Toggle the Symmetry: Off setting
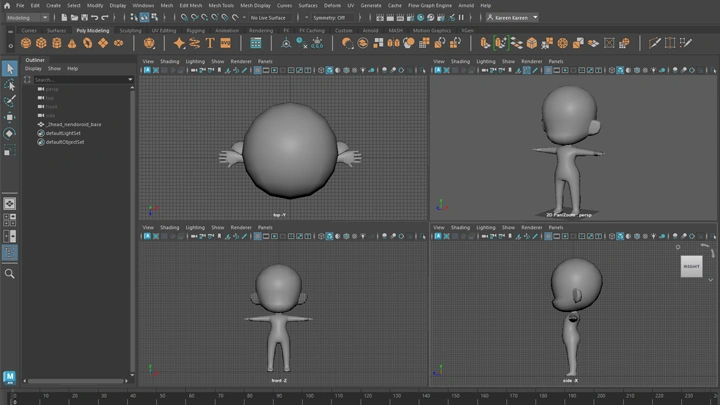 click(328, 17)
